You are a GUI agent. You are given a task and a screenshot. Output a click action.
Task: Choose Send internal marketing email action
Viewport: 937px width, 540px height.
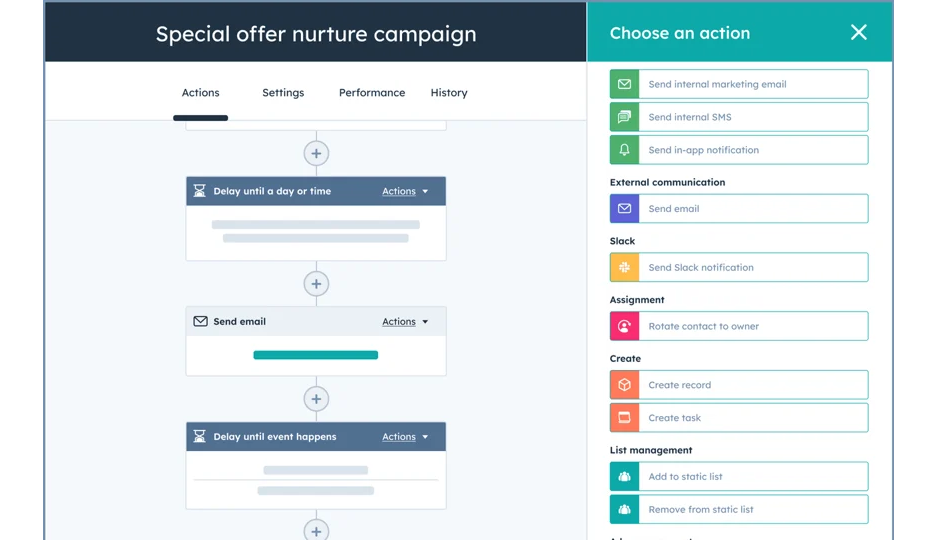(739, 84)
